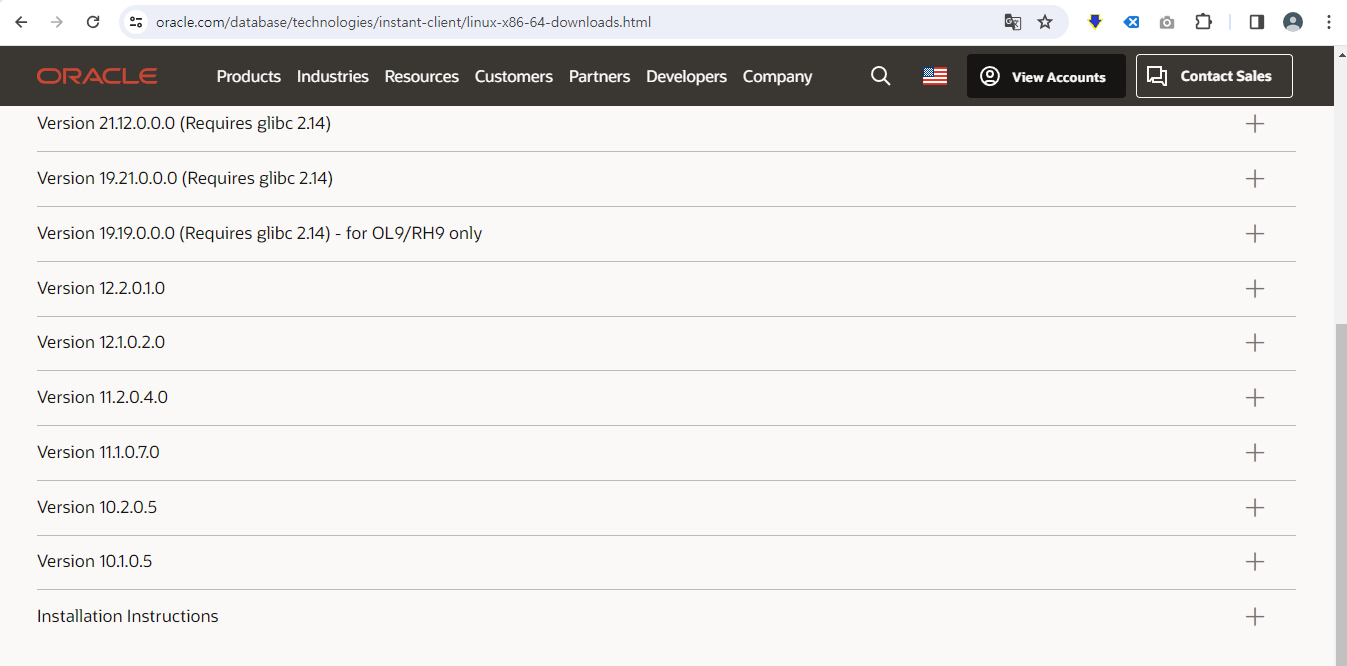Click the Contact Sales button
Screen dimensions: 1347x666
[1214, 76]
